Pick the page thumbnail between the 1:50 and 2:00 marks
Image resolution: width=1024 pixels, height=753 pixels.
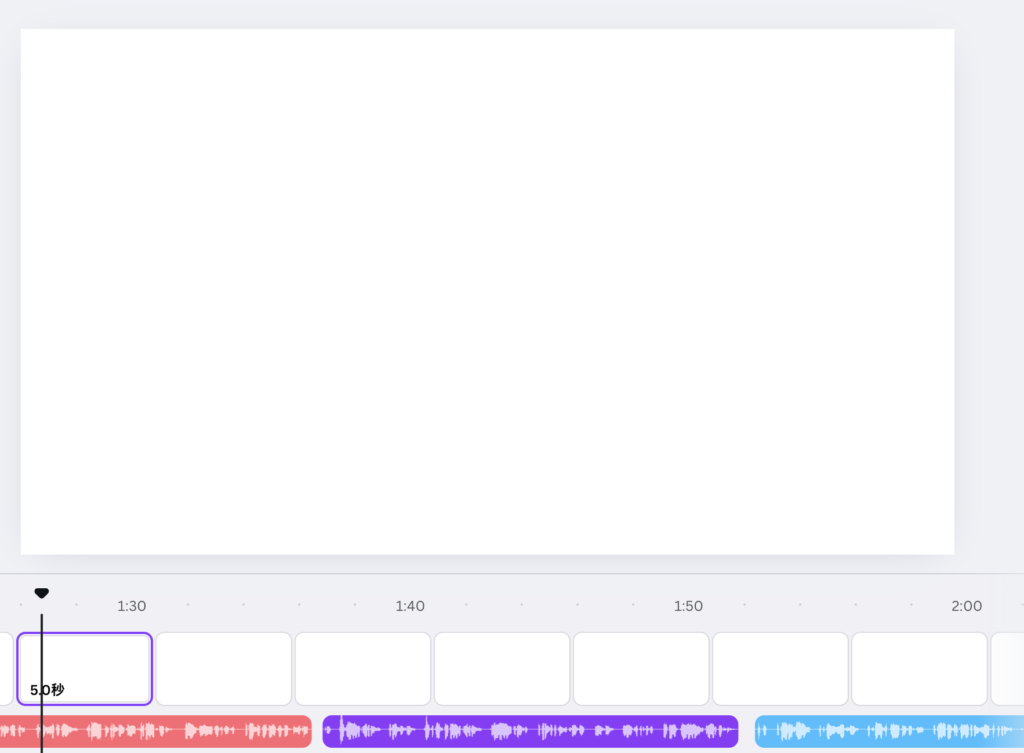tap(779, 668)
